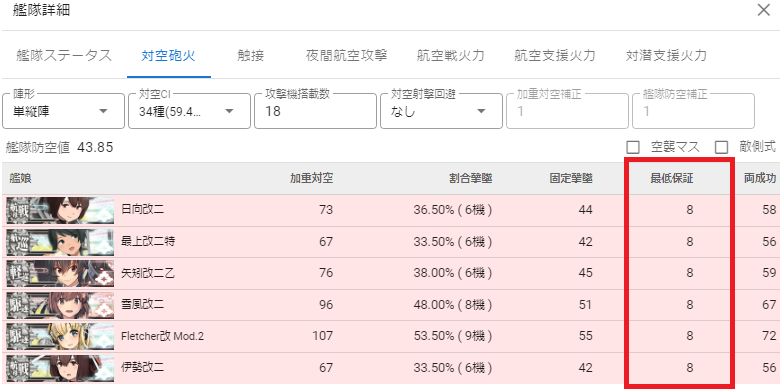Click the 最上改二特 ship banner thumbnail
The width and height of the screenshot is (784, 390).
click(x=60, y=242)
